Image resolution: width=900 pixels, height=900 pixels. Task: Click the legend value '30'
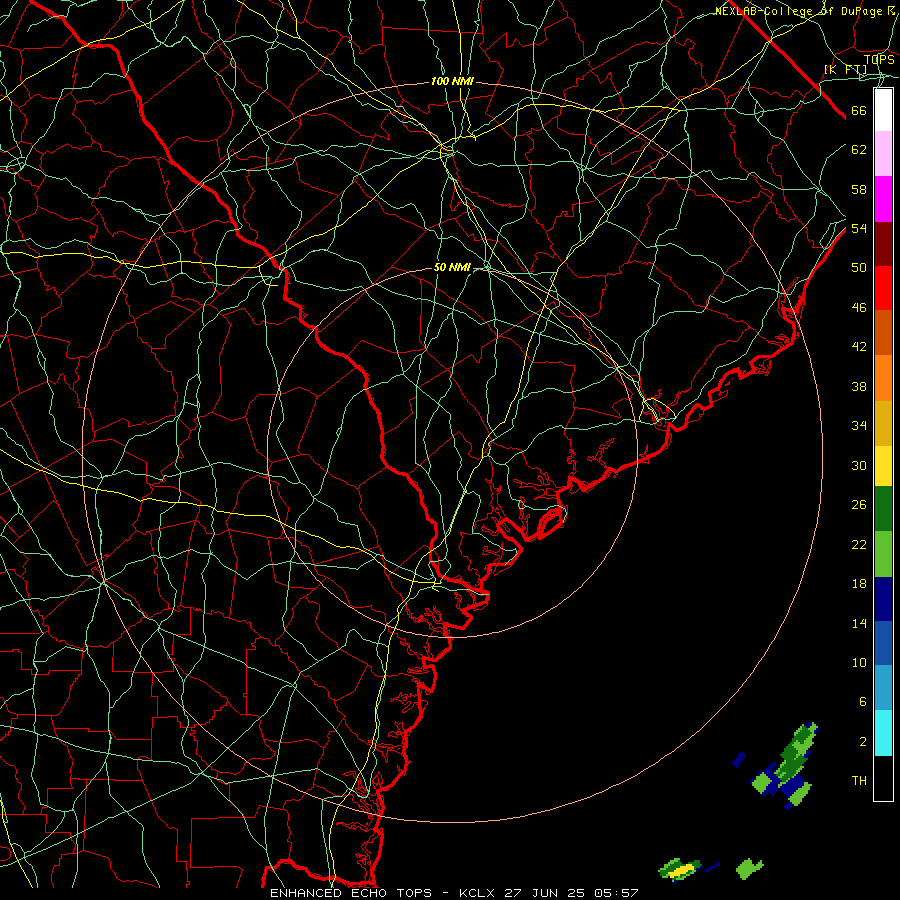[x=859, y=465]
